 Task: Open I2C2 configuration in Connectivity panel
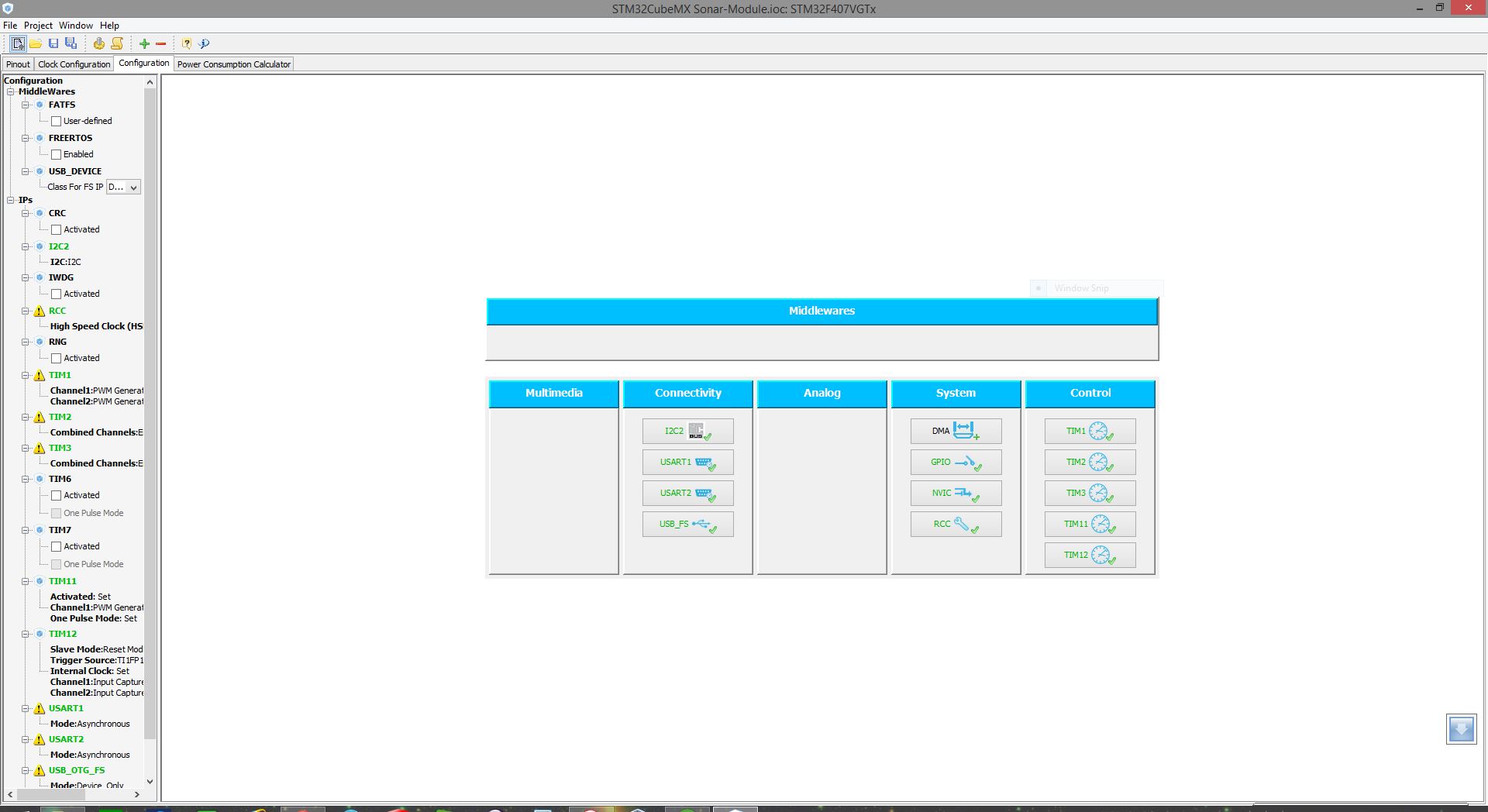point(687,431)
